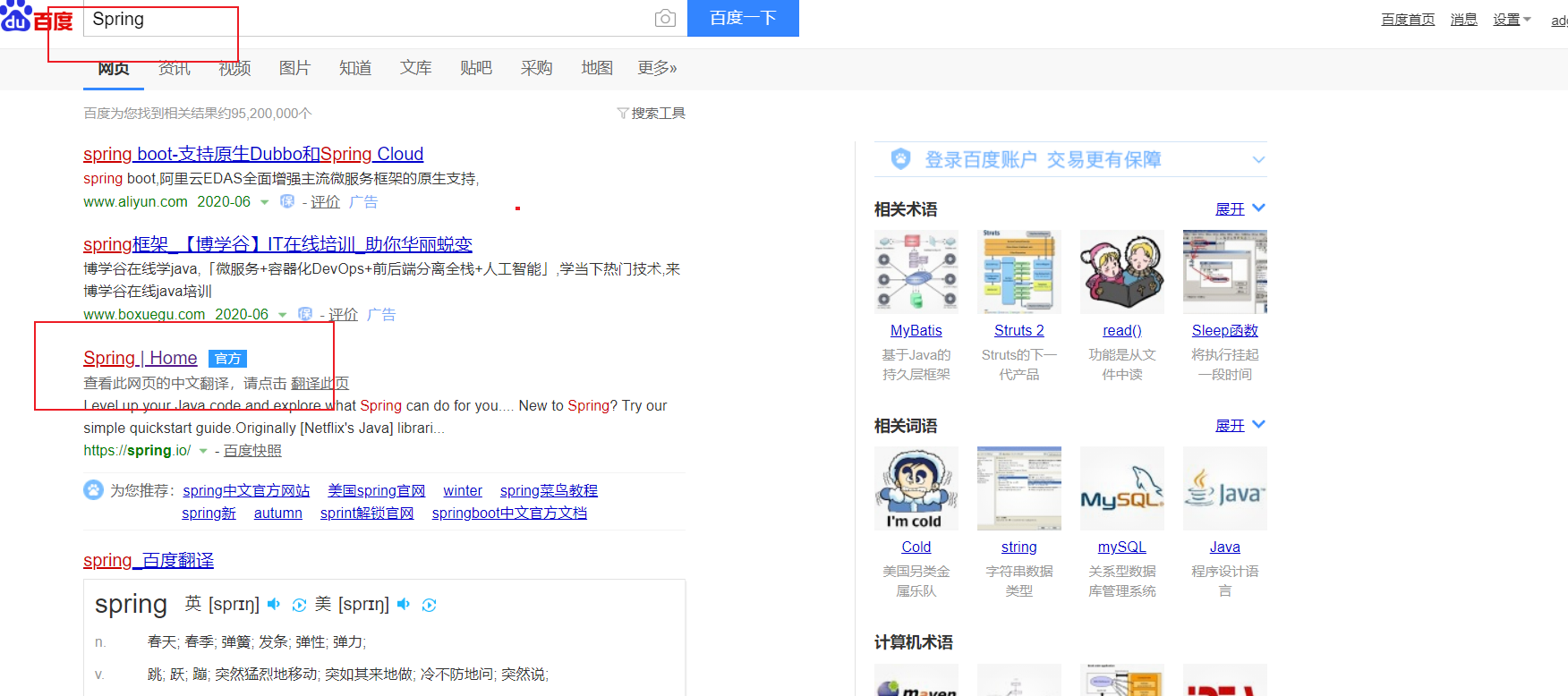This screenshot has height=696, width=1568.
Task: Open the 更多» menu
Action: click(657, 68)
